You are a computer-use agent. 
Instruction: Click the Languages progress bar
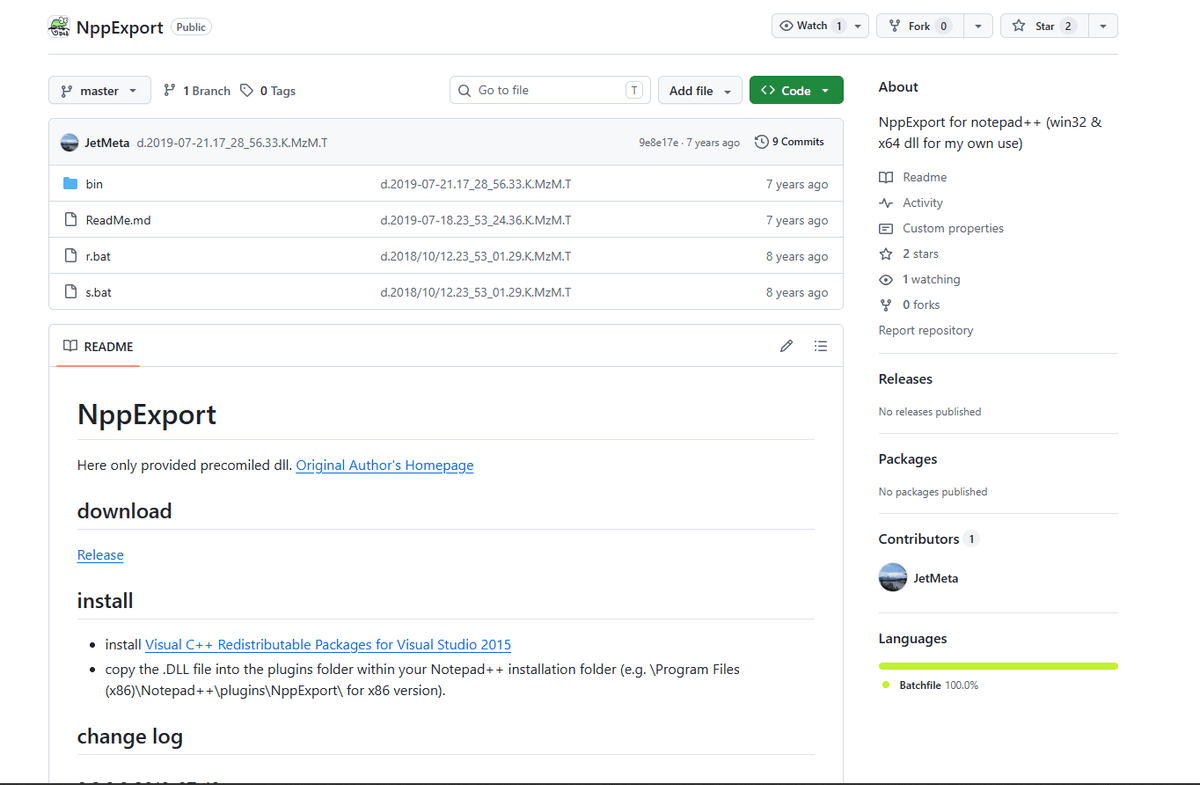pos(998,665)
